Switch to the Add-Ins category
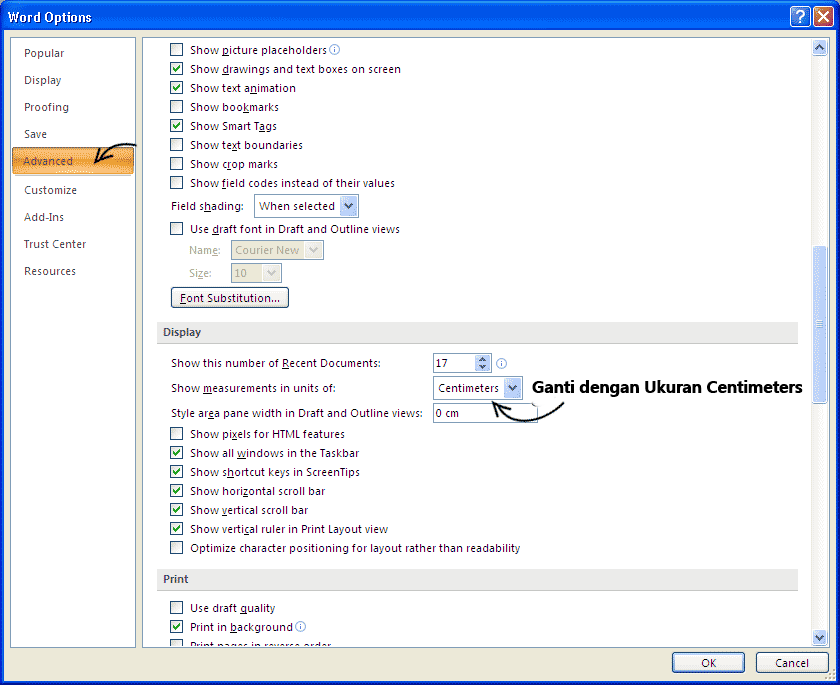840x685 pixels. (73, 217)
